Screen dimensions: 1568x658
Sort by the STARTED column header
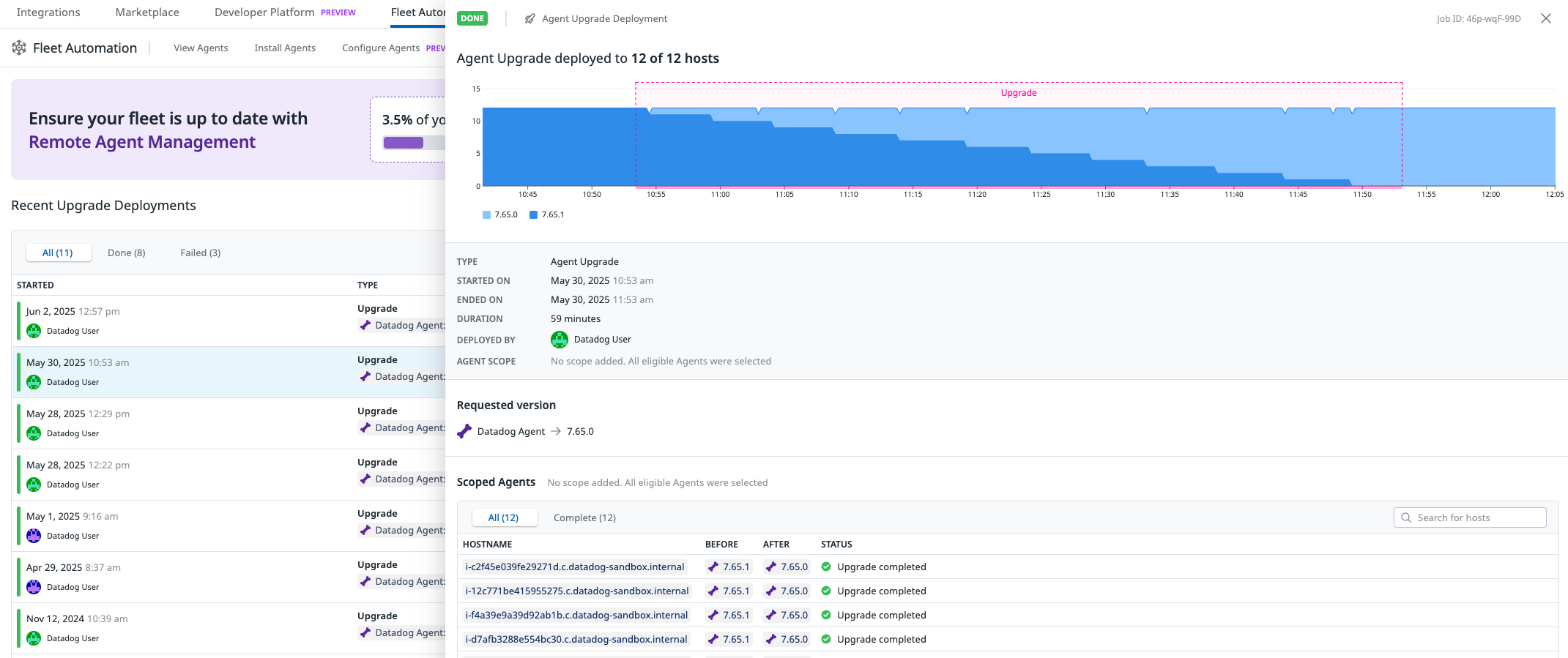(x=35, y=285)
